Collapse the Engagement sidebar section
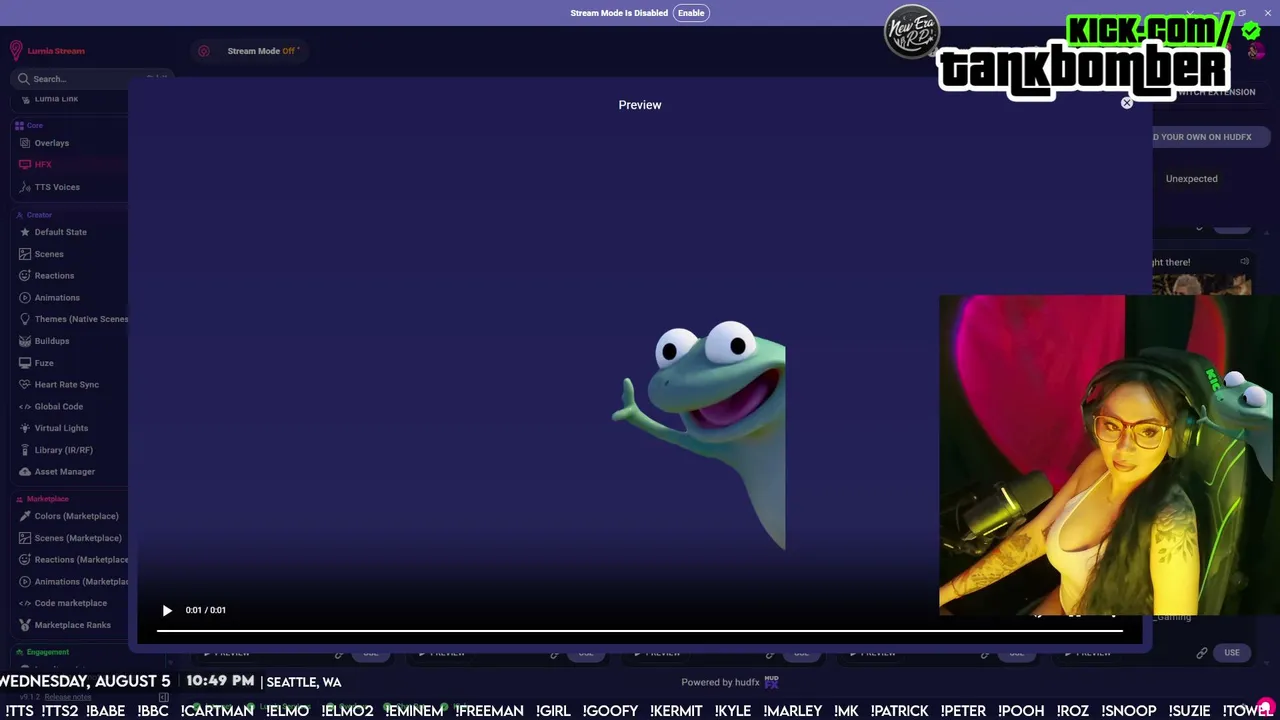This screenshot has width=1280, height=720. [x=47, y=652]
